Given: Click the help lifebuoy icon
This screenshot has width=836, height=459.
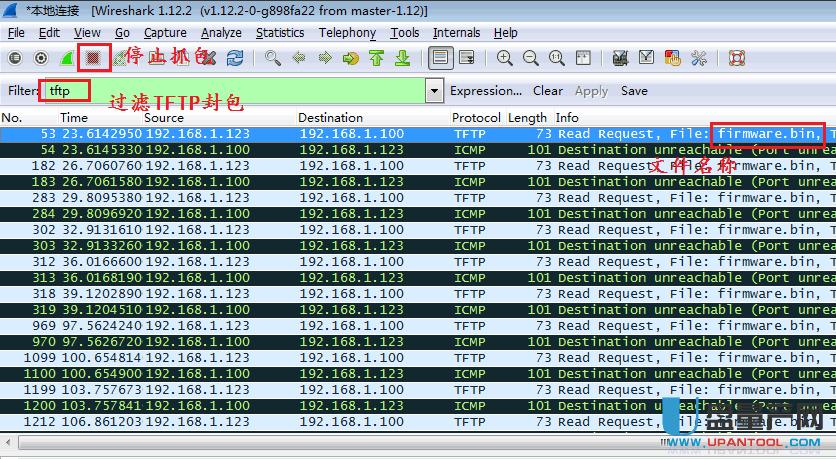Looking at the screenshot, I should point(737,58).
